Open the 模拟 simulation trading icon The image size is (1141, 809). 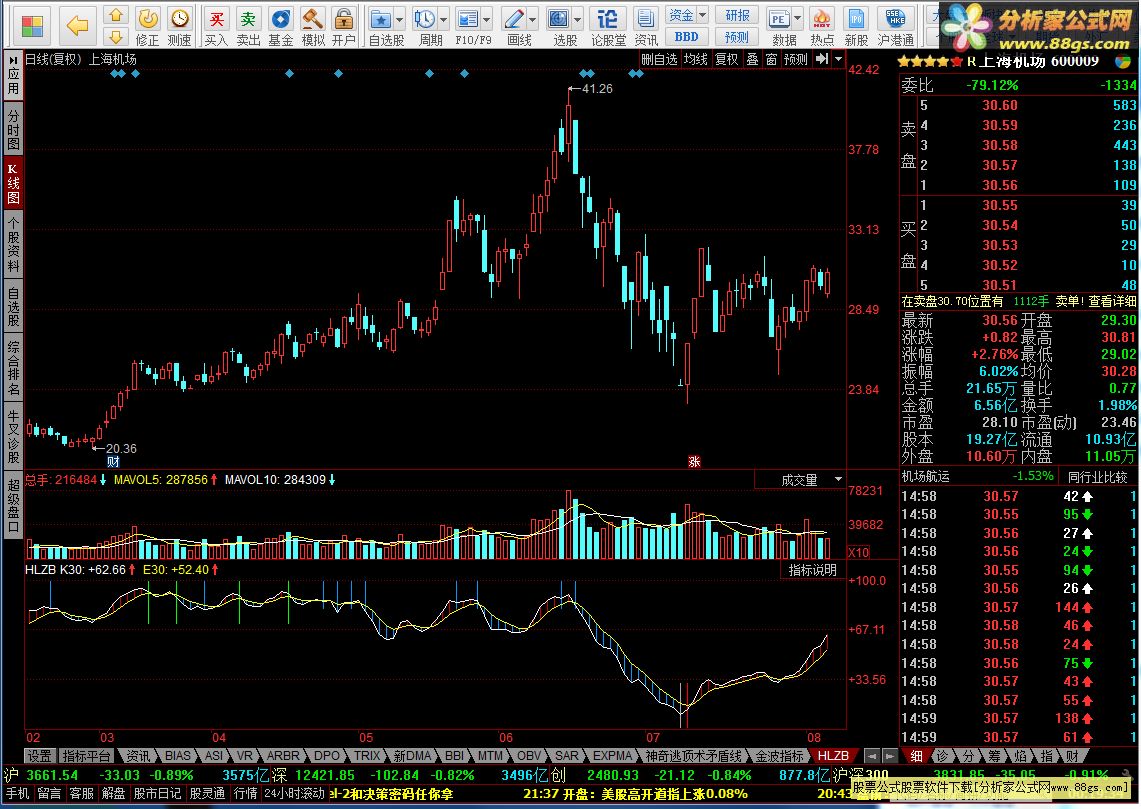(313, 26)
